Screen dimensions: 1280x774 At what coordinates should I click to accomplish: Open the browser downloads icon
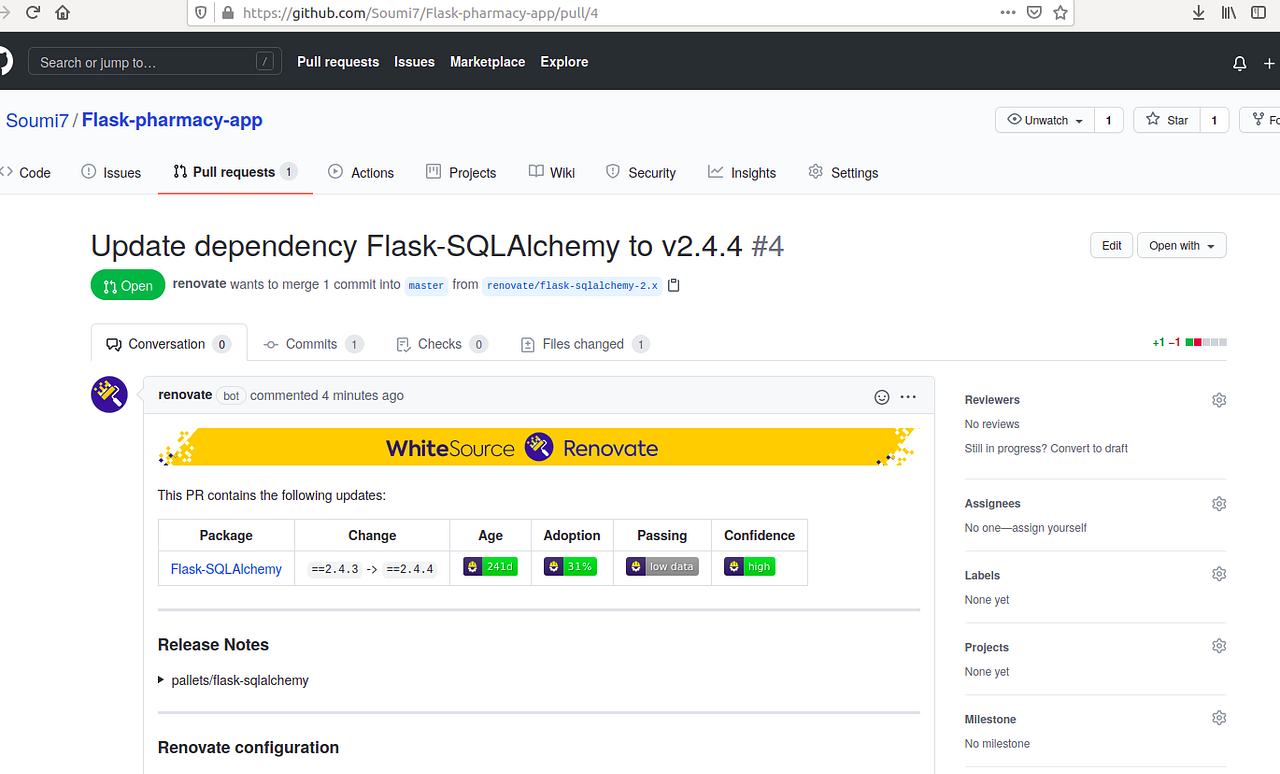[x=1198, y=13]
